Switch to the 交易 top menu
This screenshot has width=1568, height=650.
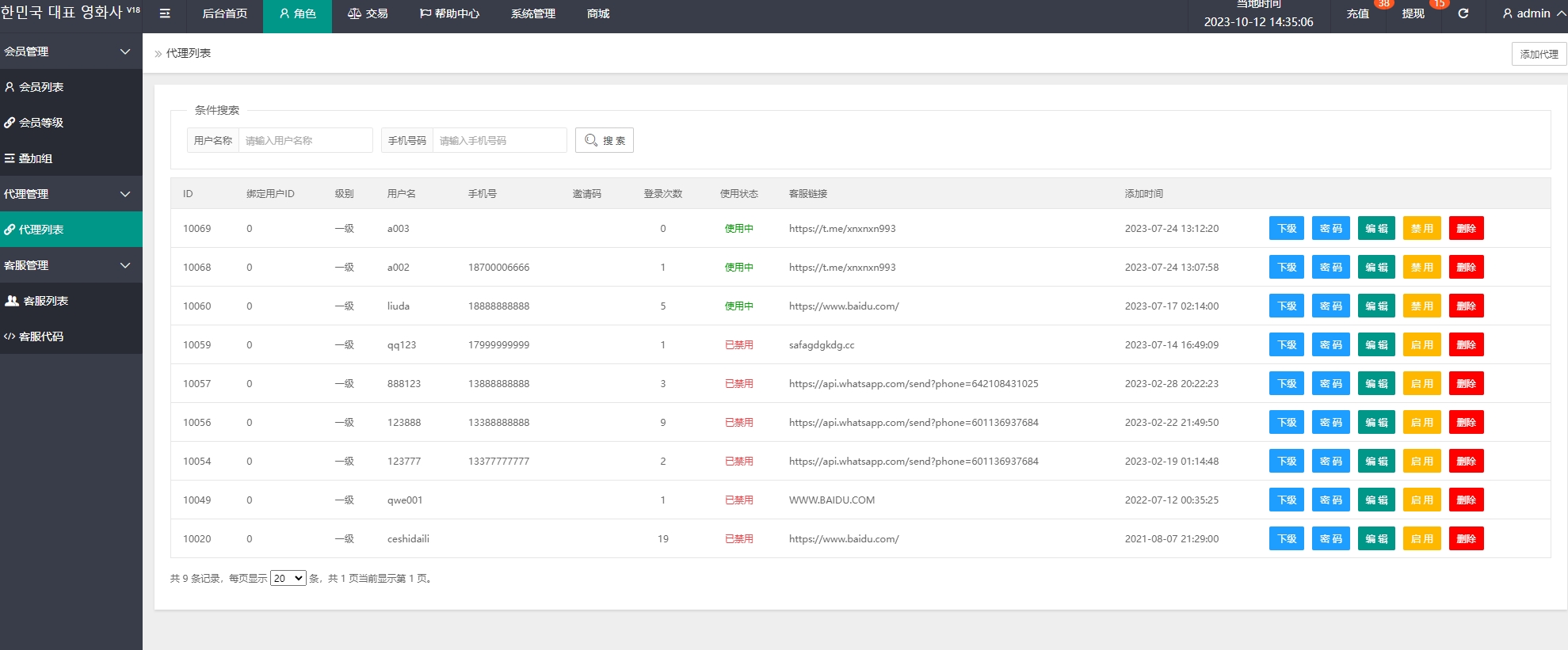click(368, 13)
